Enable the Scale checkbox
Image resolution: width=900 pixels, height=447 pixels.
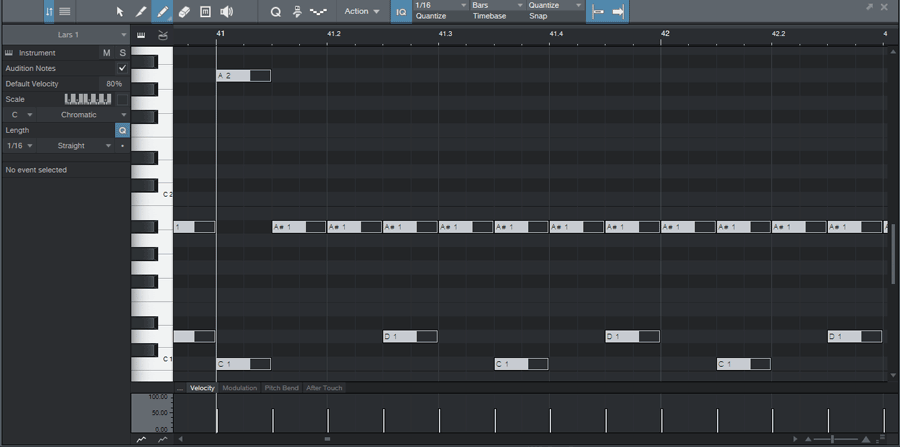coord(122,99)
